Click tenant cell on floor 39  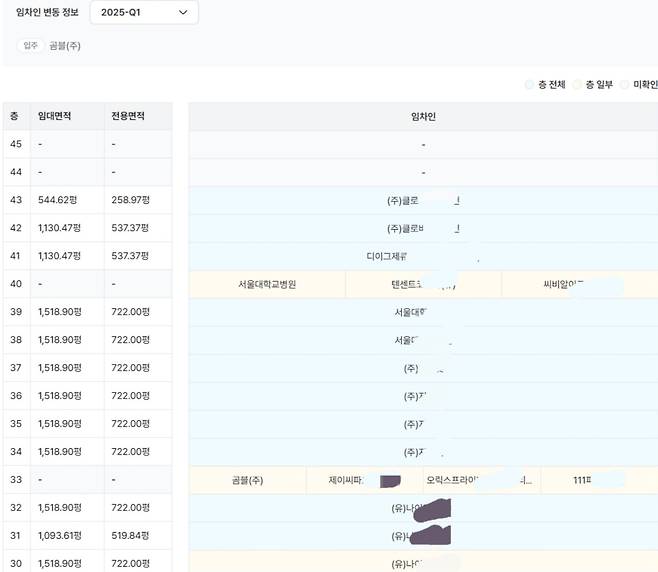tap(423, 312)
